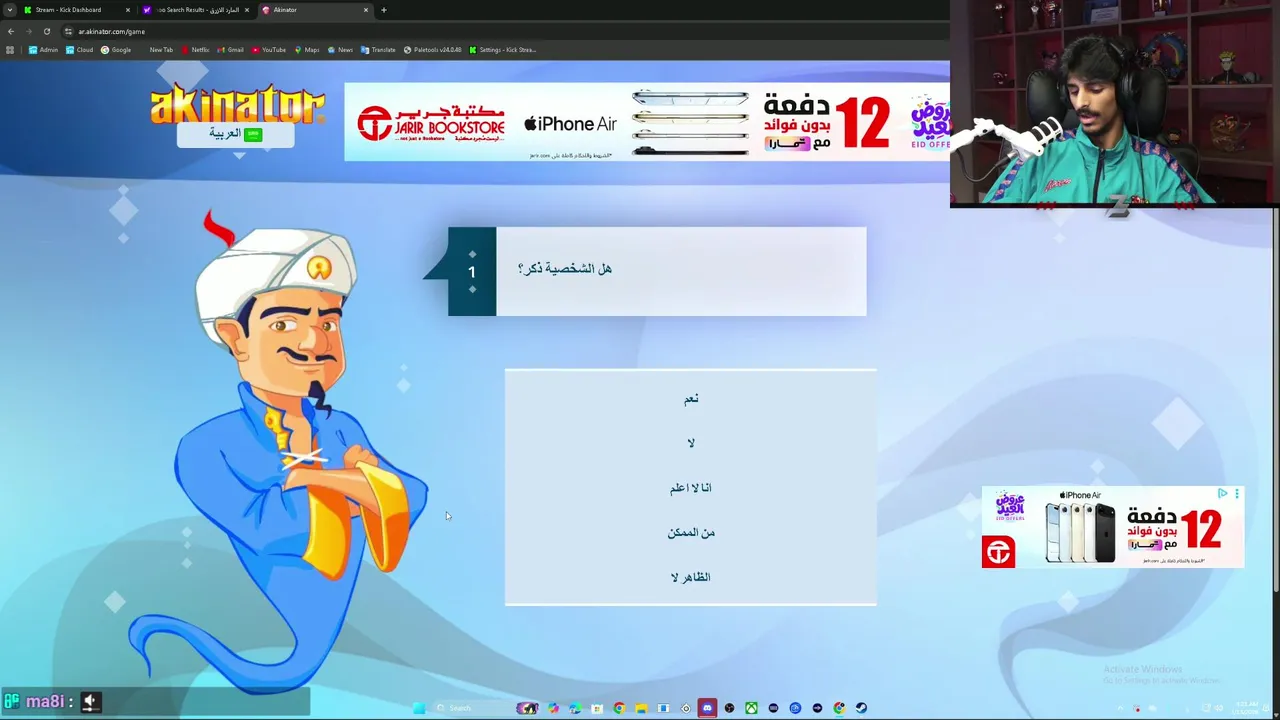The width and height of the screenshot is (1280, 720).
Task: Open the Netflix bookmark
Action: 195,50
